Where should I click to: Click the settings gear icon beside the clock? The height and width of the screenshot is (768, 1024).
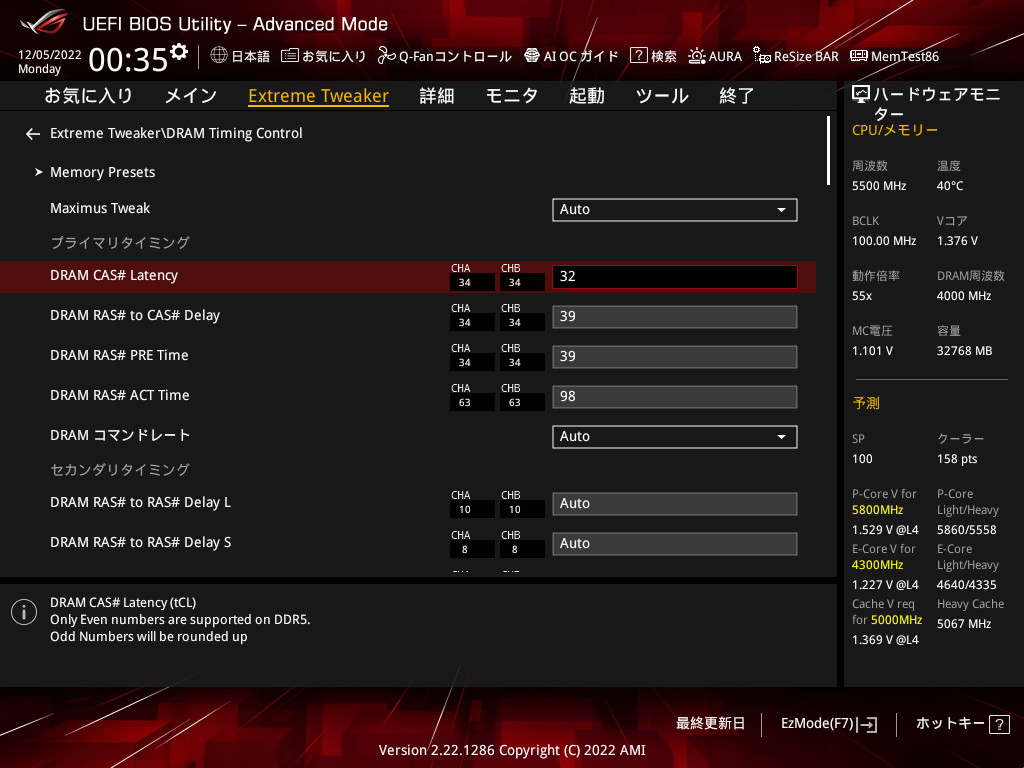point(179,52)
